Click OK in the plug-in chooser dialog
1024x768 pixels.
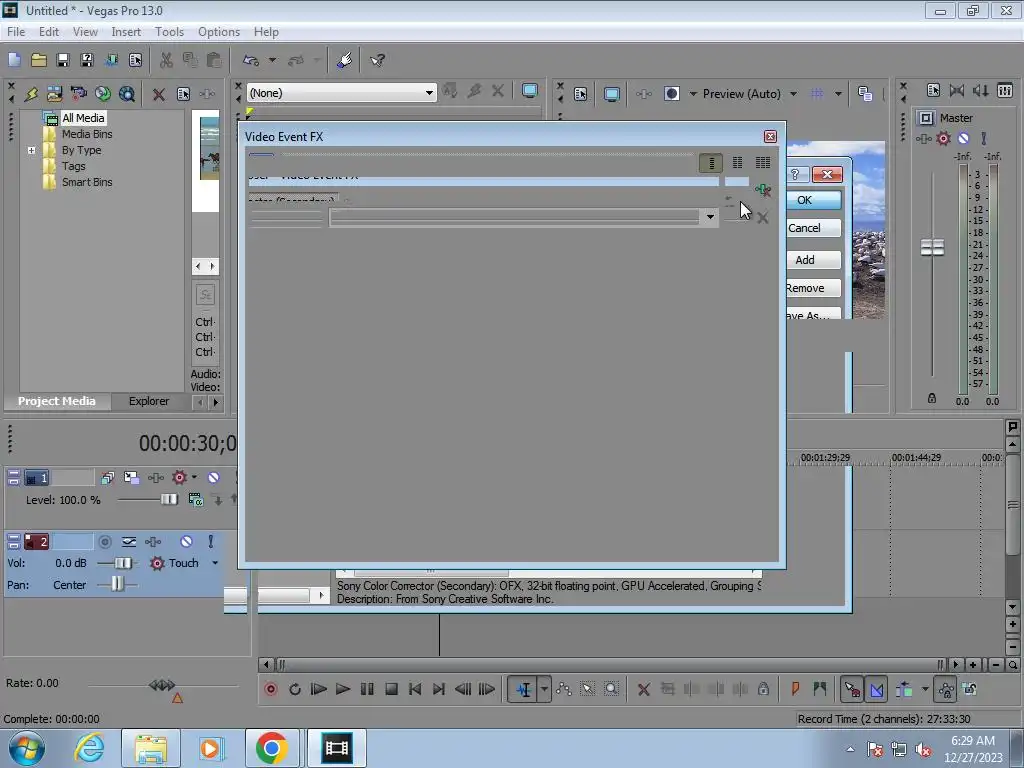point(814,200)
